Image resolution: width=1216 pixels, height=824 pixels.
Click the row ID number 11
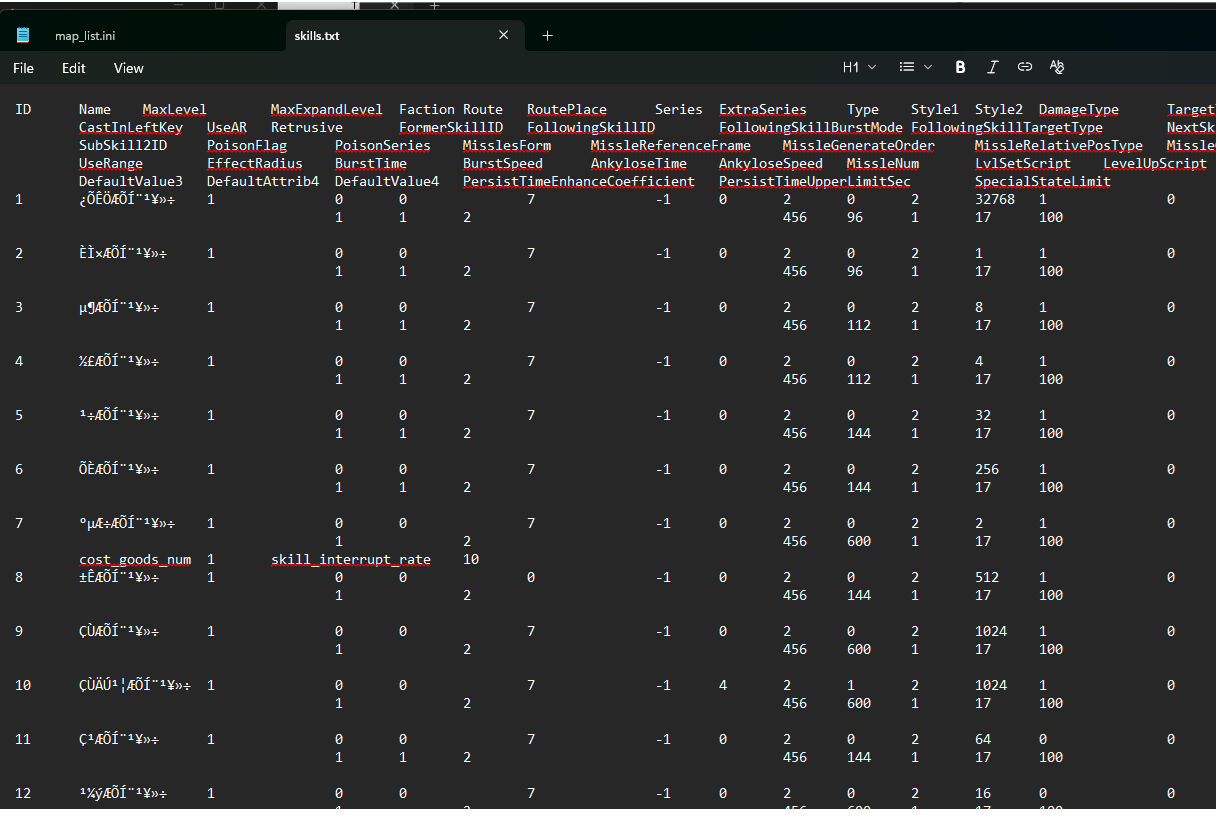(23, 739)
